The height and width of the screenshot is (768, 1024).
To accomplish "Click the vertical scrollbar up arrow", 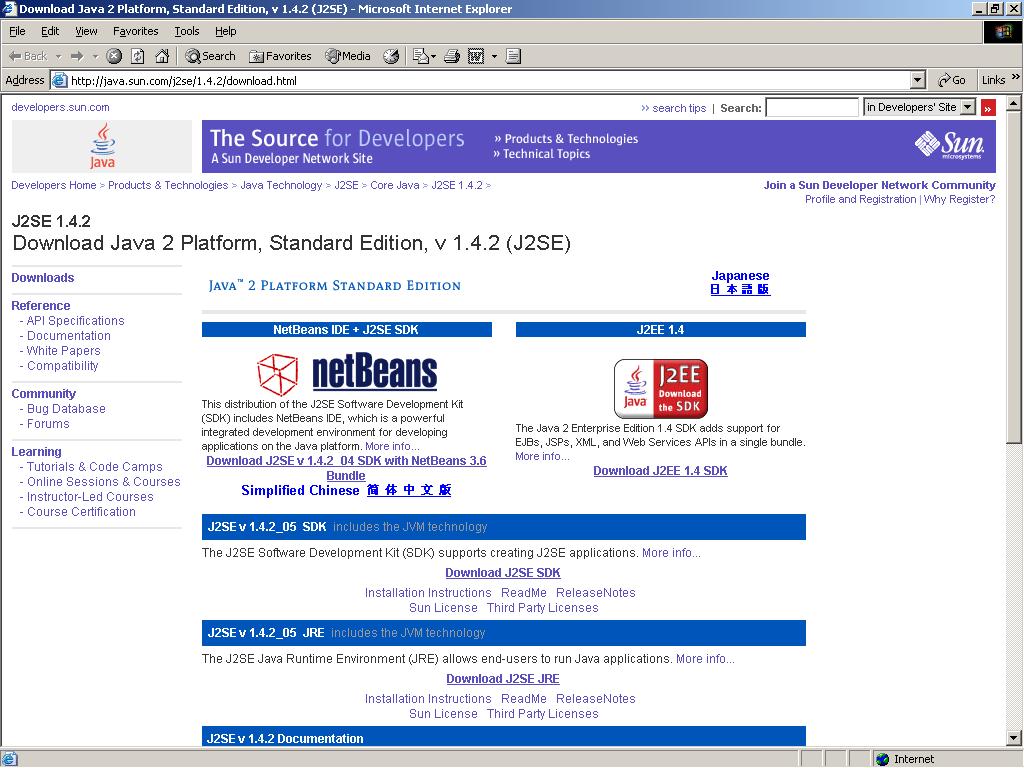I will [1014, 104].
